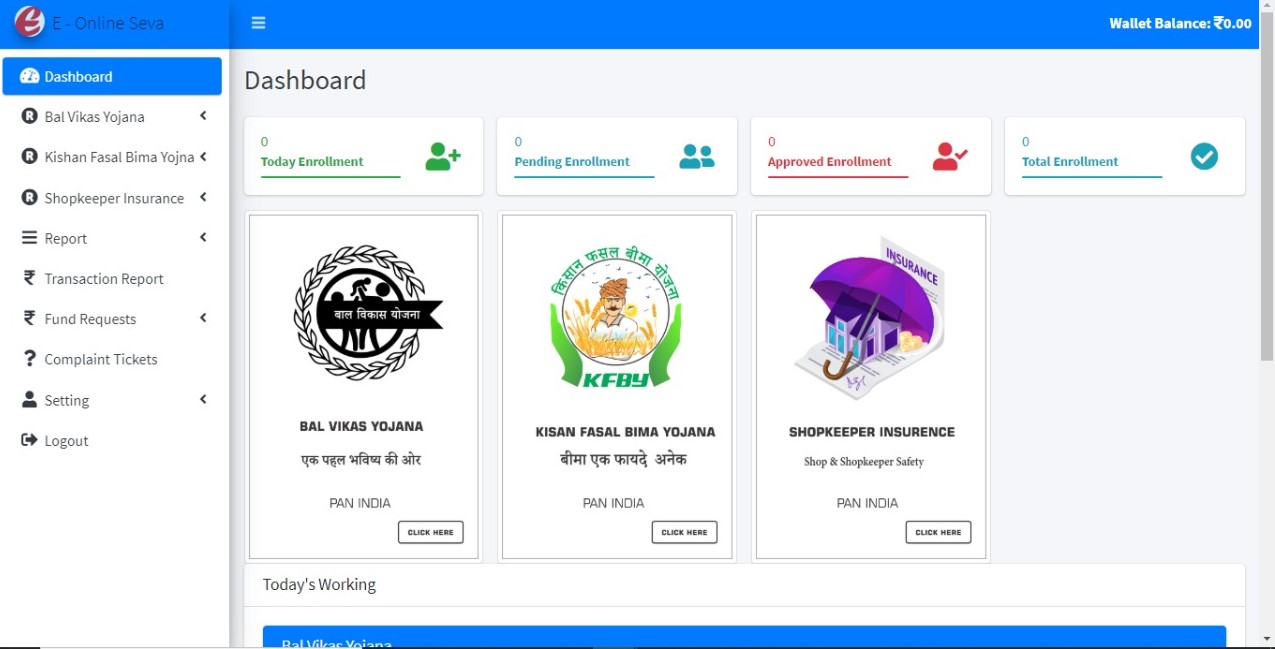Click the Total Enrollment checkmark circle icon

tap(1204, 156)
